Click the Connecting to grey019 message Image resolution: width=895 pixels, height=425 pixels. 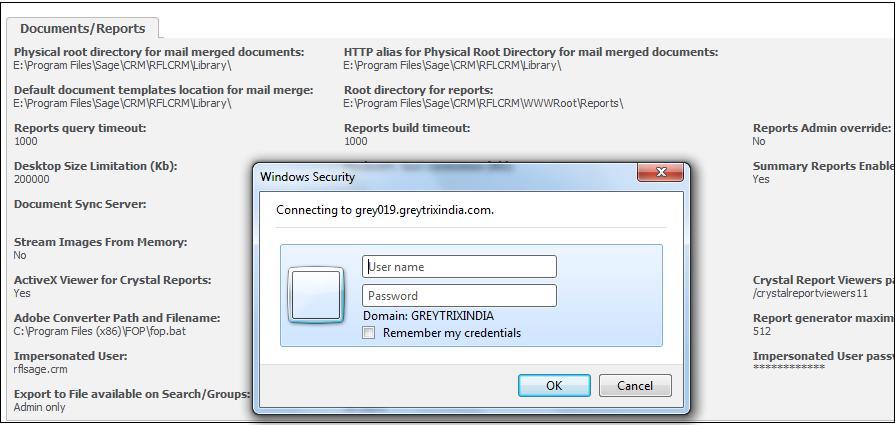(x=385, y=210)
